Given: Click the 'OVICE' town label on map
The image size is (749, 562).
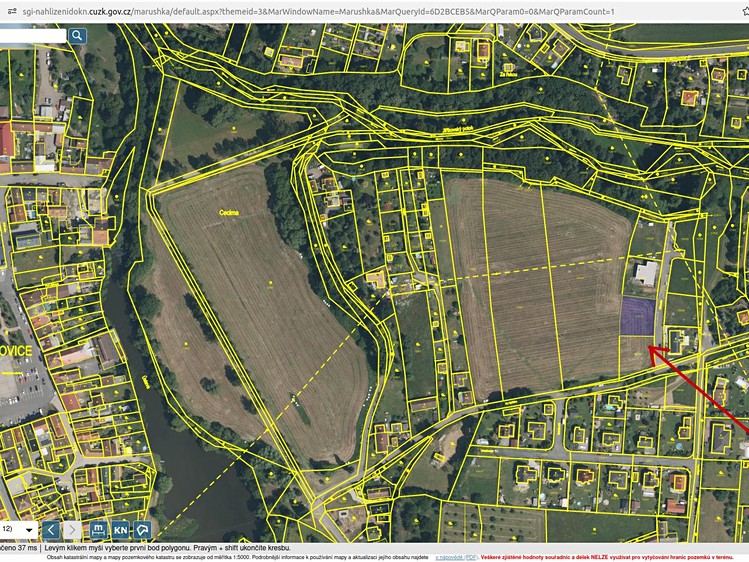Looking at the screenshot, I should (16, 351).
